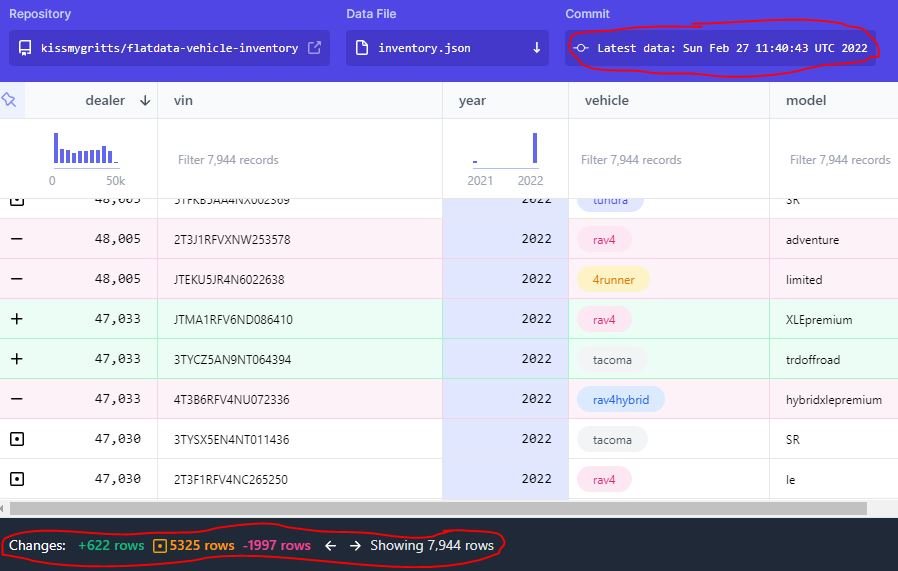898x571 pixels.
Task: Click minus icon on 2T3J1RFVXNW253578 row
Action: [x=17, y=239]
